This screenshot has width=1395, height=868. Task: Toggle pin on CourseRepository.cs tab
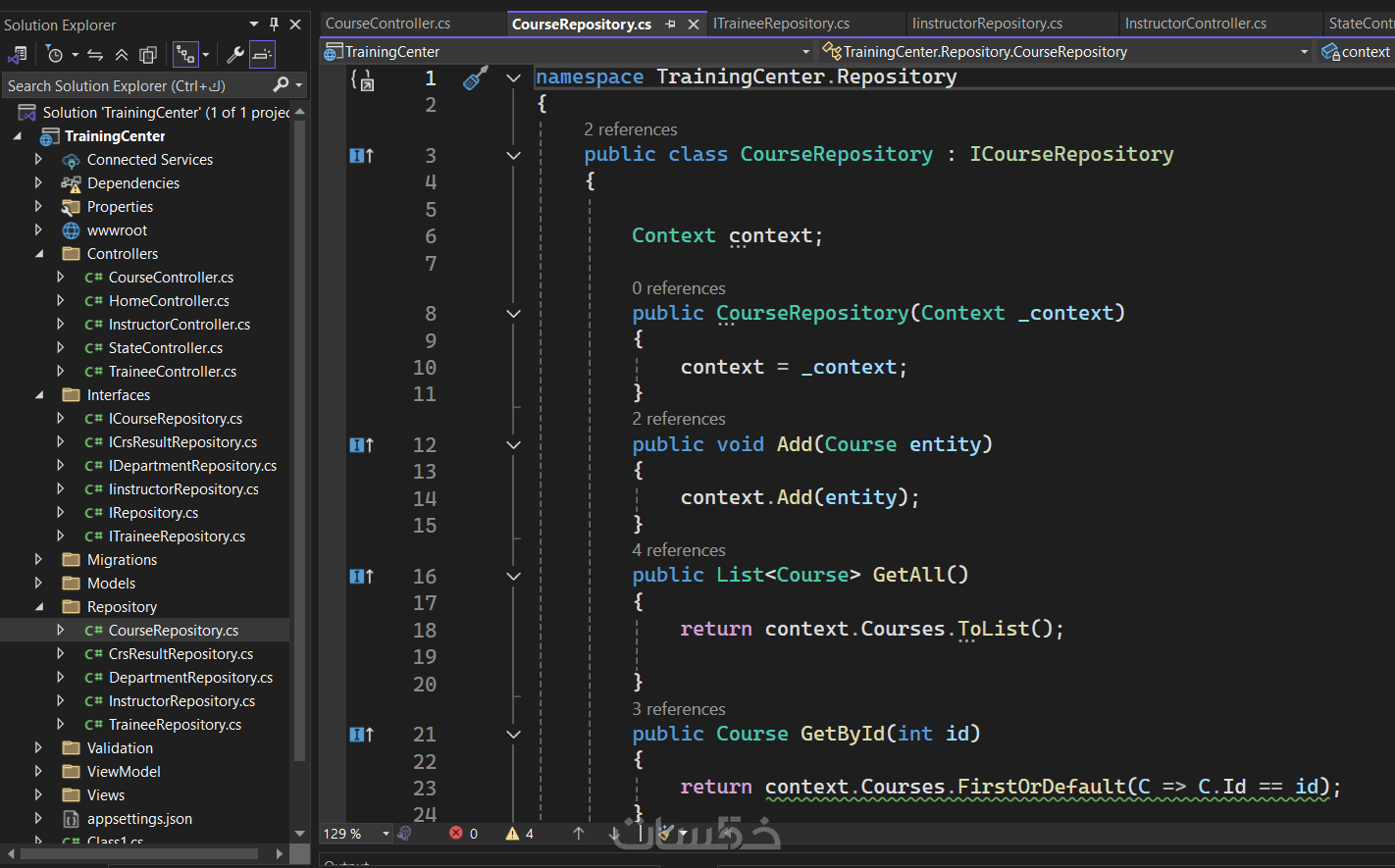click(671, 25)
